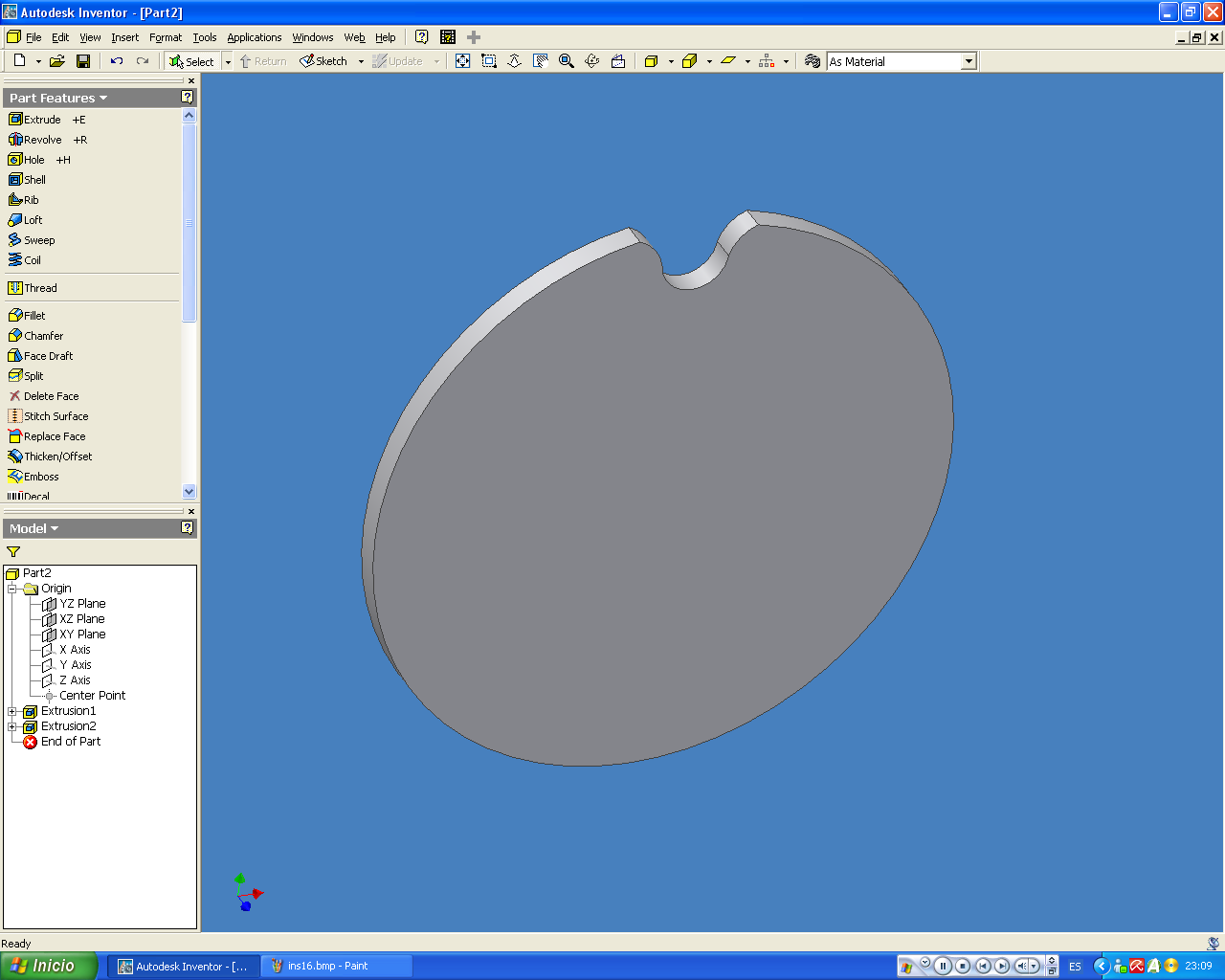Choose the Rib tool
1225x980 pixels.
tap(24, 200)
